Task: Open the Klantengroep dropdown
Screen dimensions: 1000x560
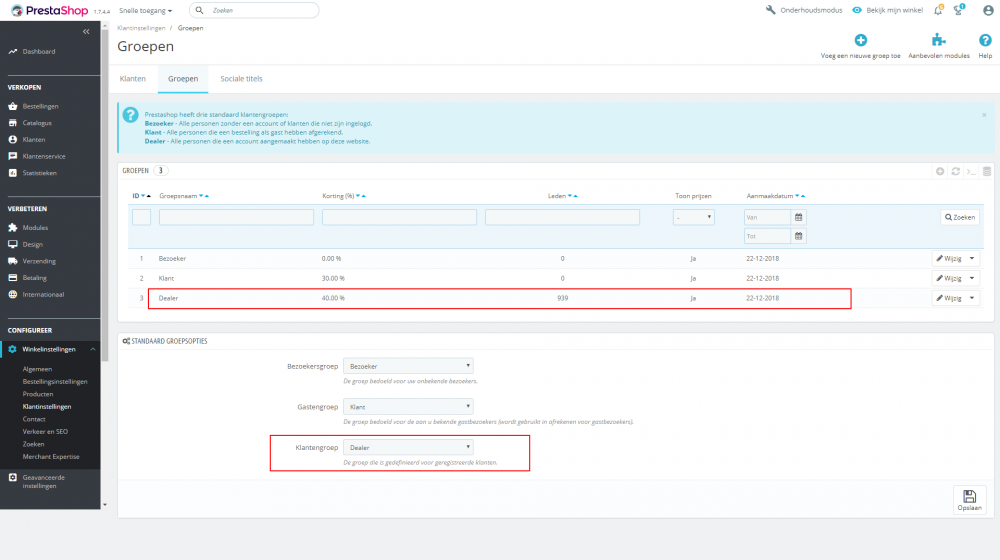Action: tap(408, 447)
